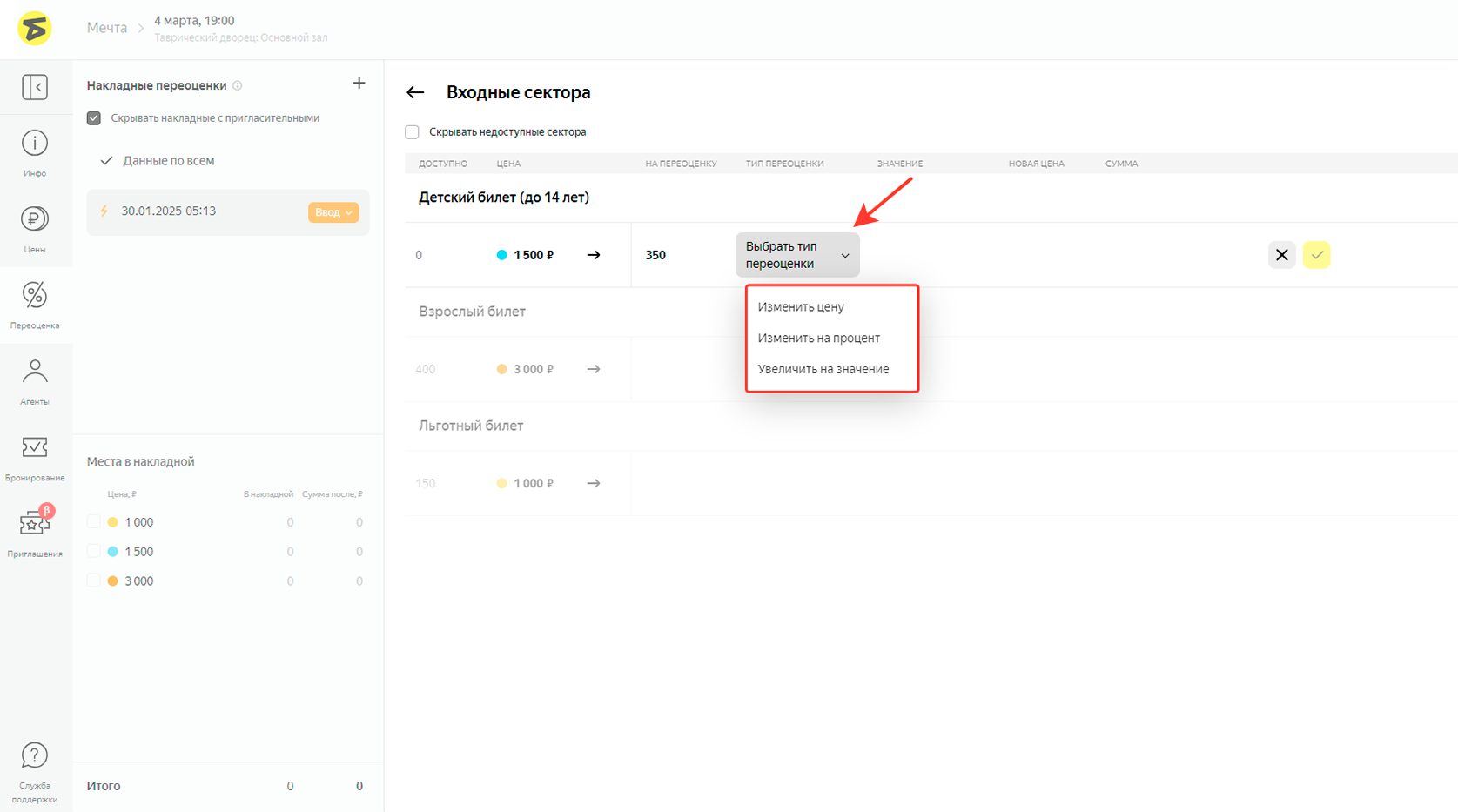The image size is (1458, 812).
Task: Cancel row edit with X button
Action: coord(1281,255)
